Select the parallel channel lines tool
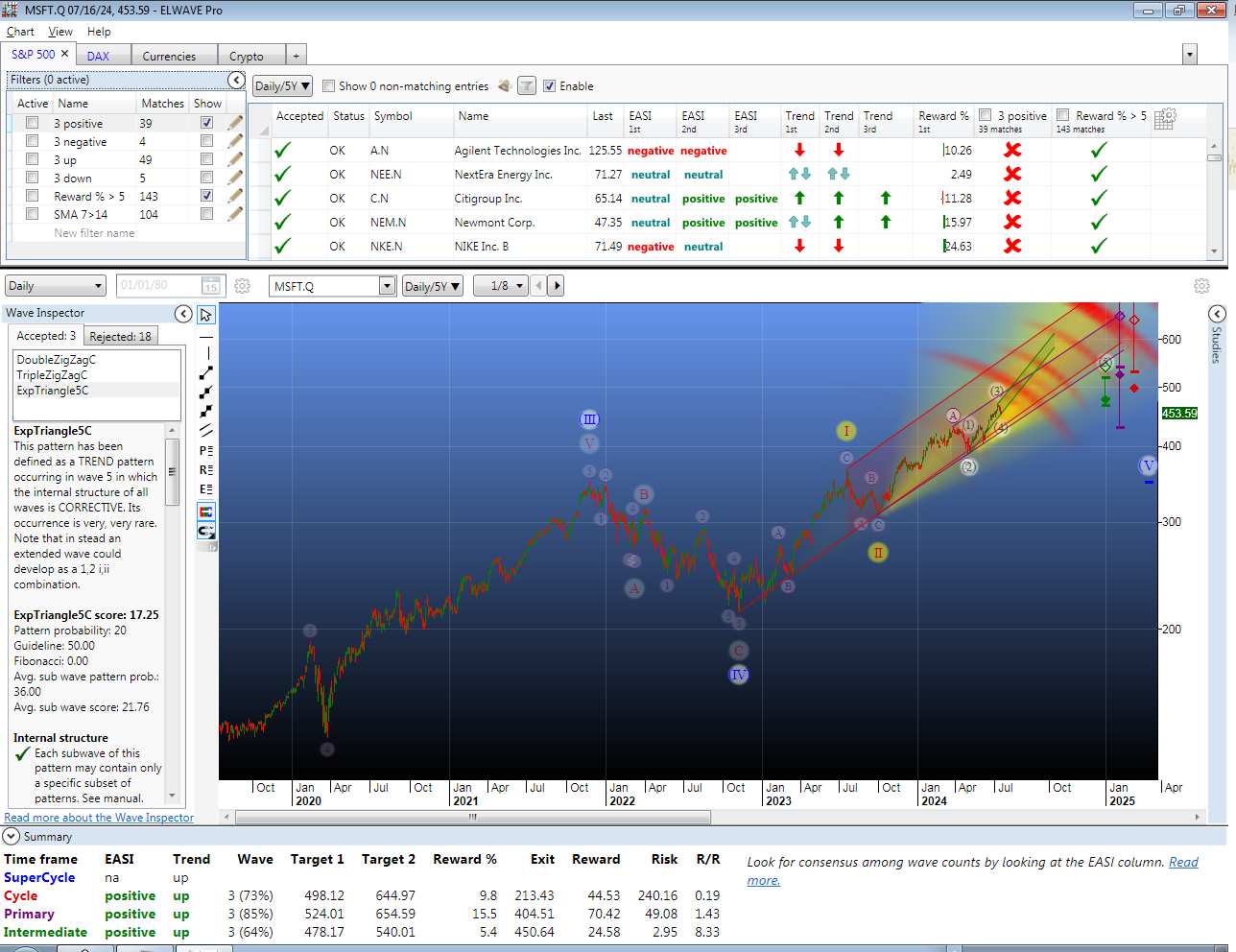This screenshot has height=952, width=1236. (x=206, y=431)
